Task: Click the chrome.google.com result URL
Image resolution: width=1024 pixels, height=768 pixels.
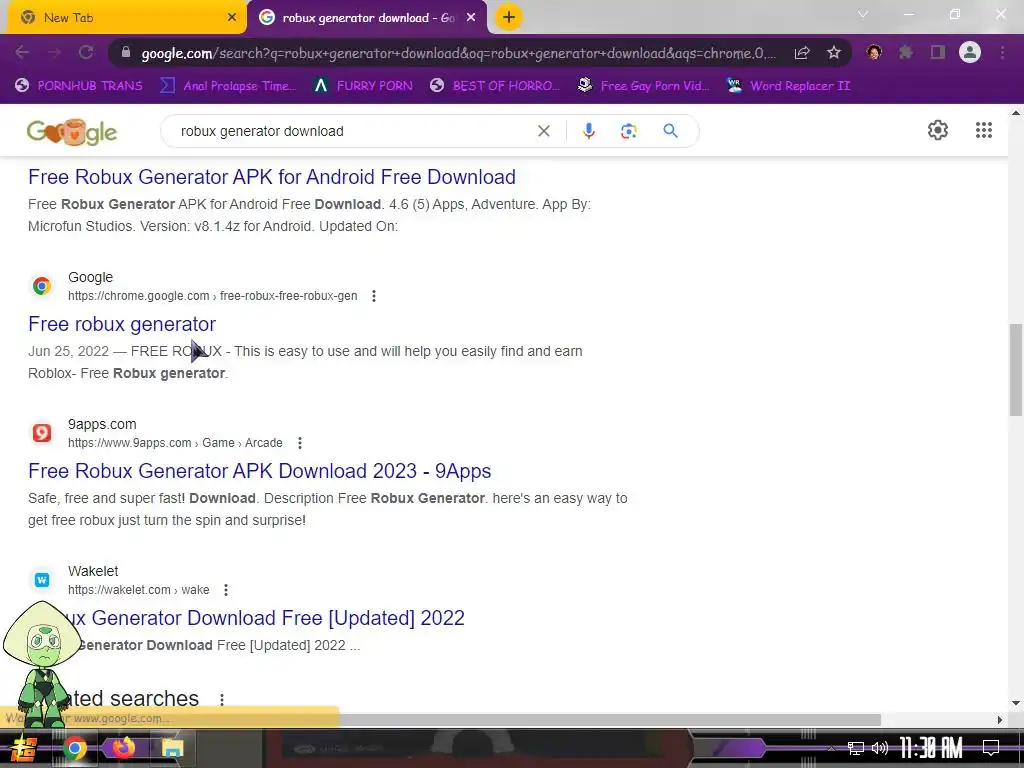Action: pos(212,296)
